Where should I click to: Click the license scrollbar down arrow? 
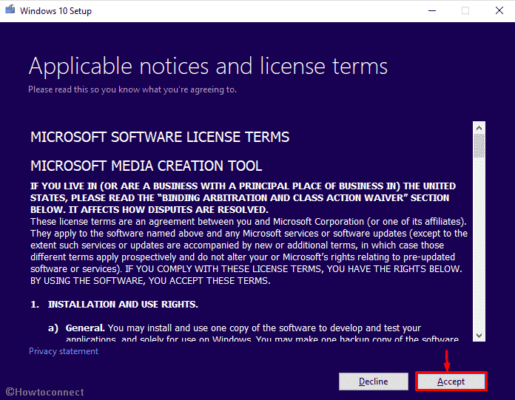[x=479, y=335]
